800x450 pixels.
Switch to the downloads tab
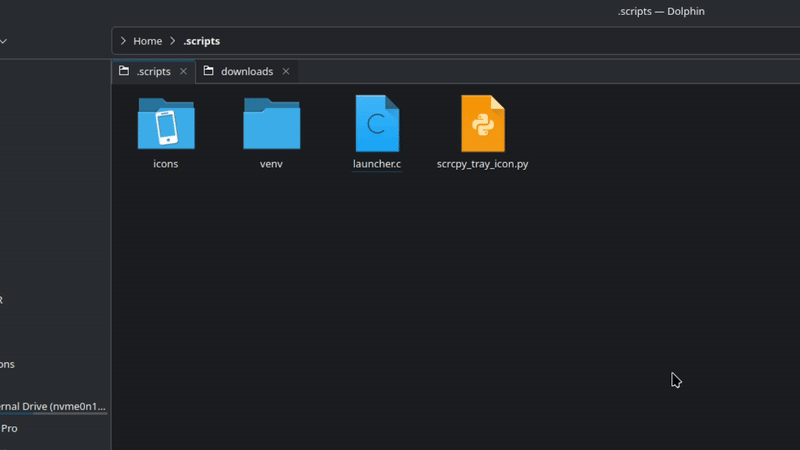coord(247,71)
